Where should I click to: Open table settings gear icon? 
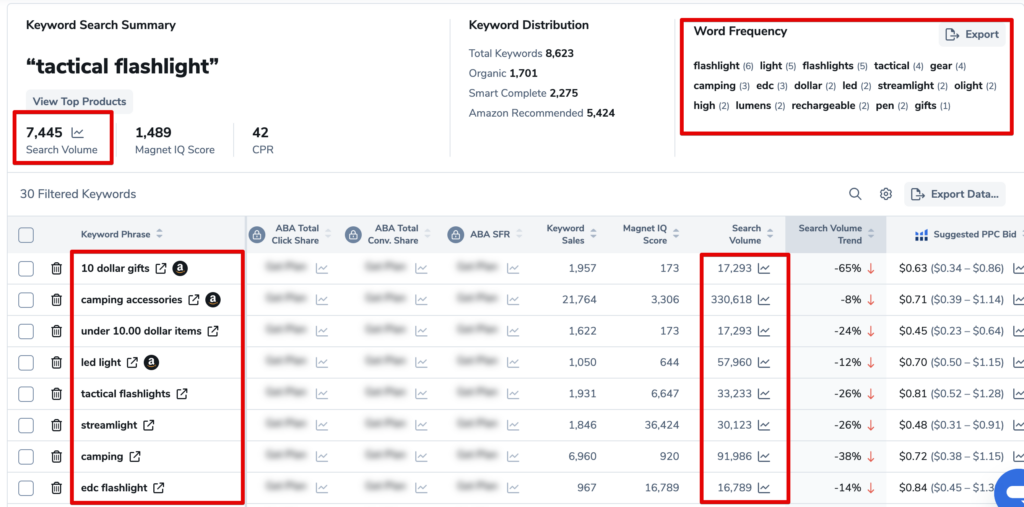click(886, 194)
